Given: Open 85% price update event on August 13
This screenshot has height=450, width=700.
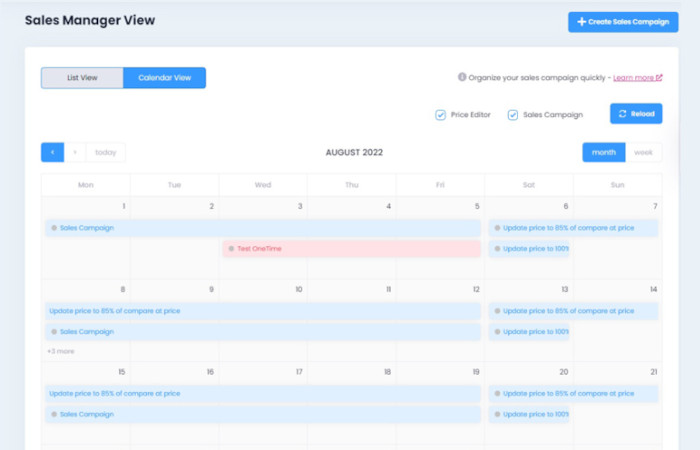Looking at the screenshot, I should tap(573, 311).
